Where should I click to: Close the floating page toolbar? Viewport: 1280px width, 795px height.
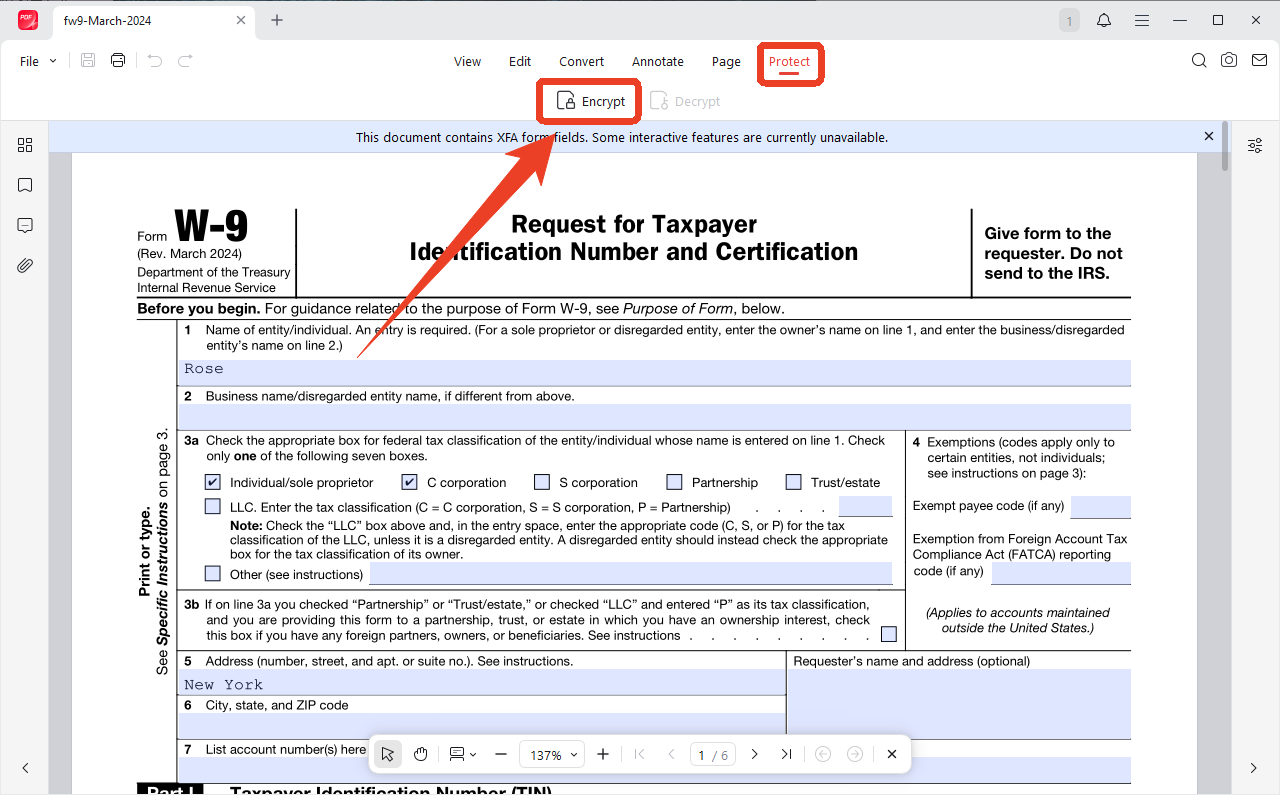tap(892, 754)
